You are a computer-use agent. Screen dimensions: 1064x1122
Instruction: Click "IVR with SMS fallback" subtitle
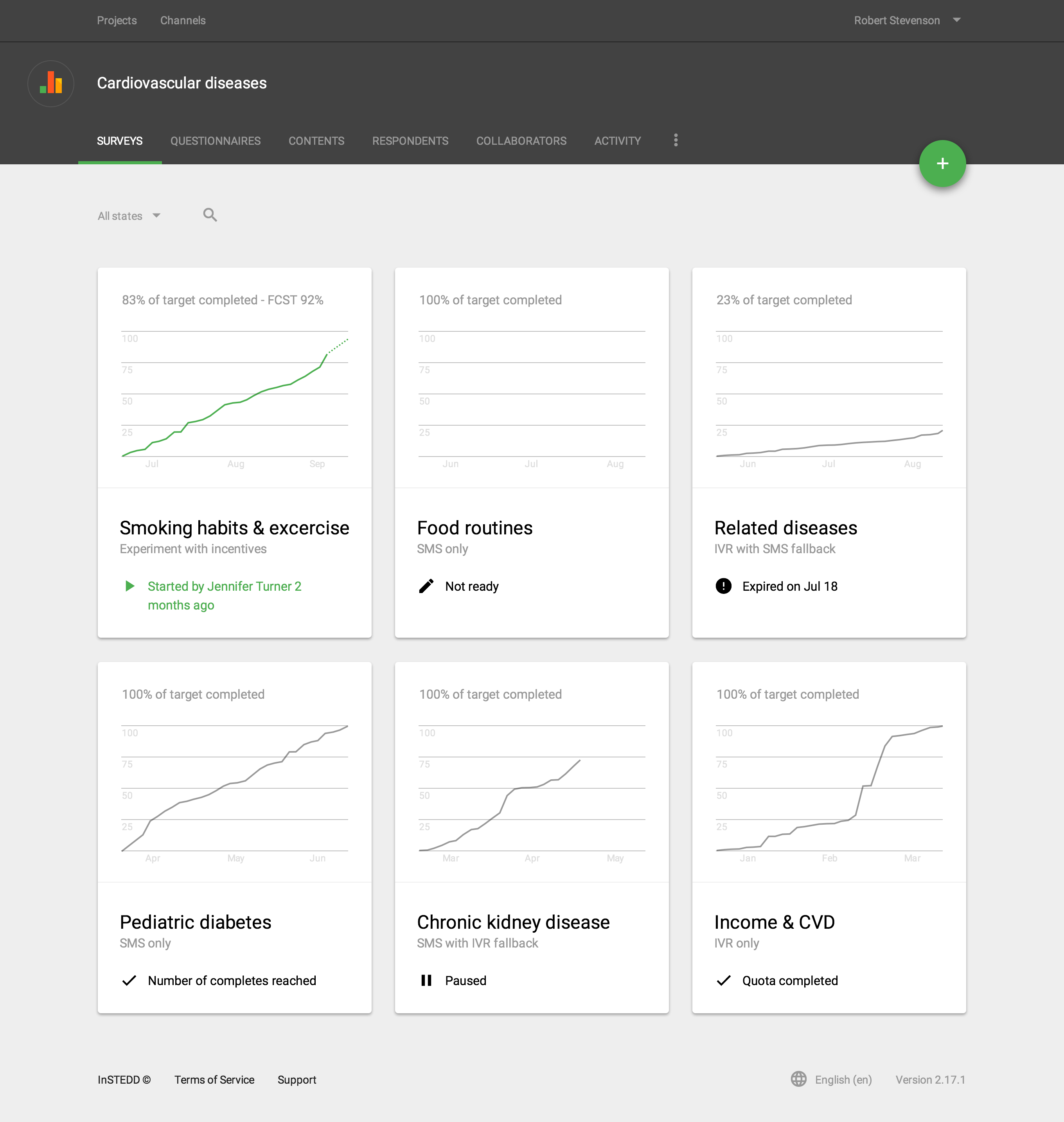pyautogui.click(x=775, y=548)
